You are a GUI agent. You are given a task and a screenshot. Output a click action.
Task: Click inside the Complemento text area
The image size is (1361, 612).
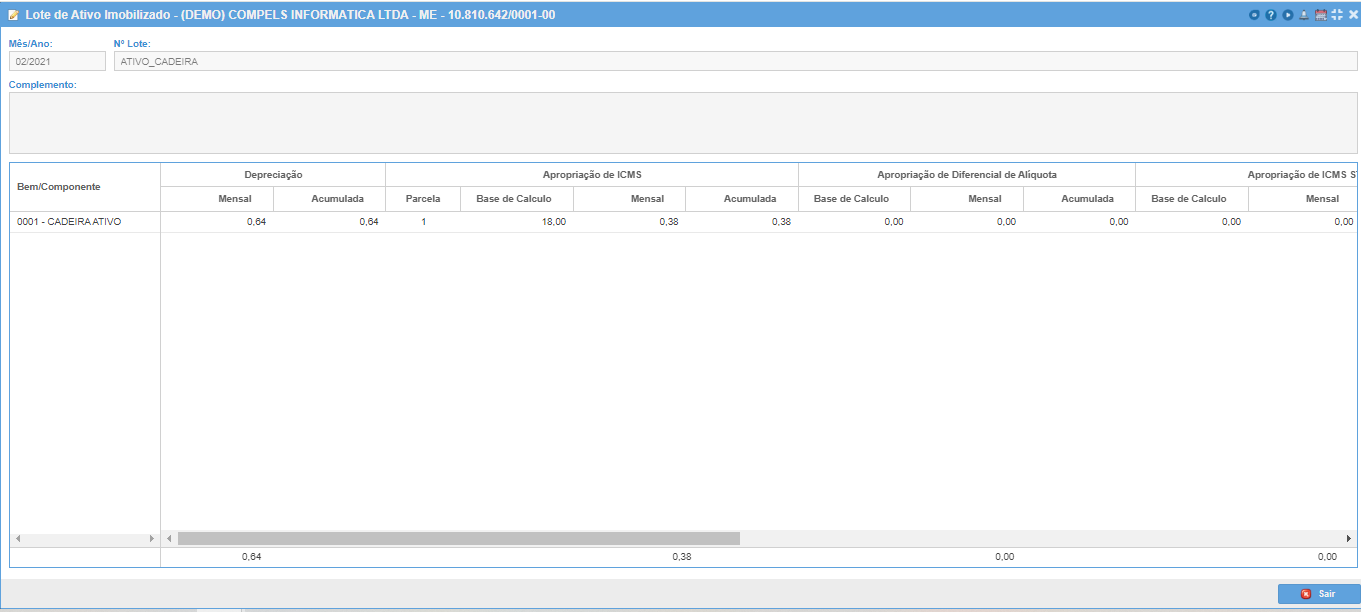(683, 123)
